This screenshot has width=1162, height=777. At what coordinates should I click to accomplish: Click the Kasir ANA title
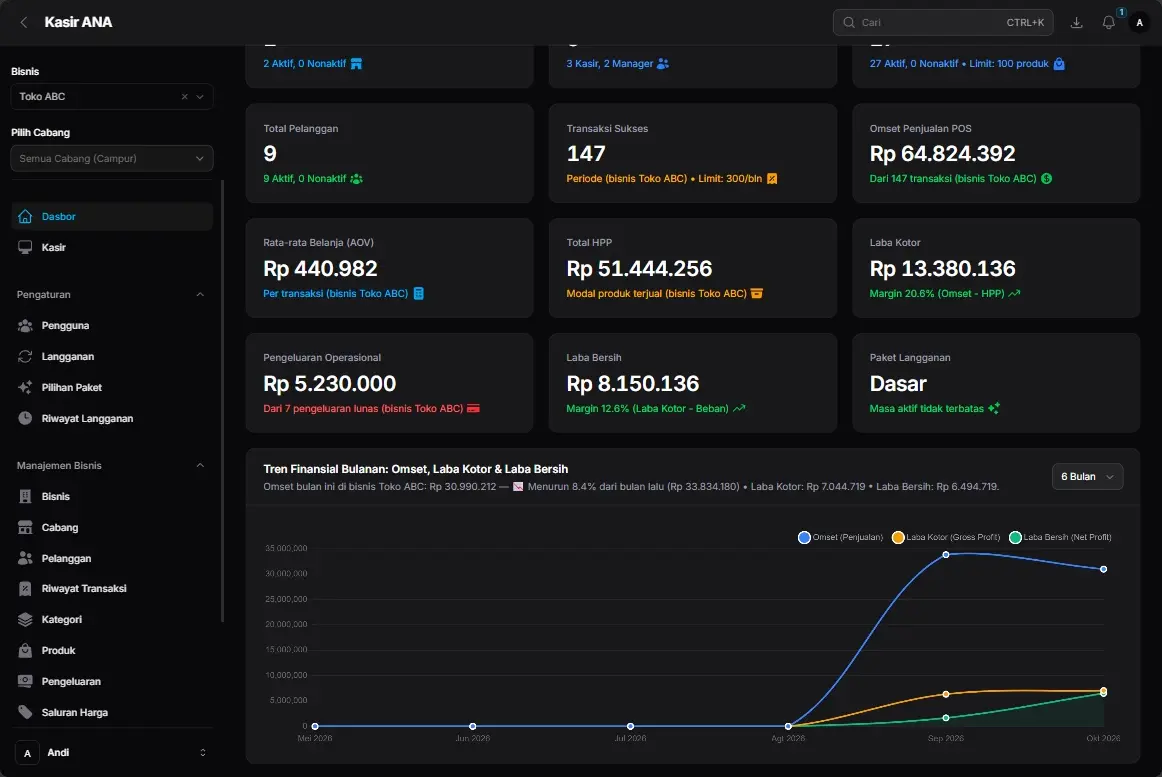(79, 22)
